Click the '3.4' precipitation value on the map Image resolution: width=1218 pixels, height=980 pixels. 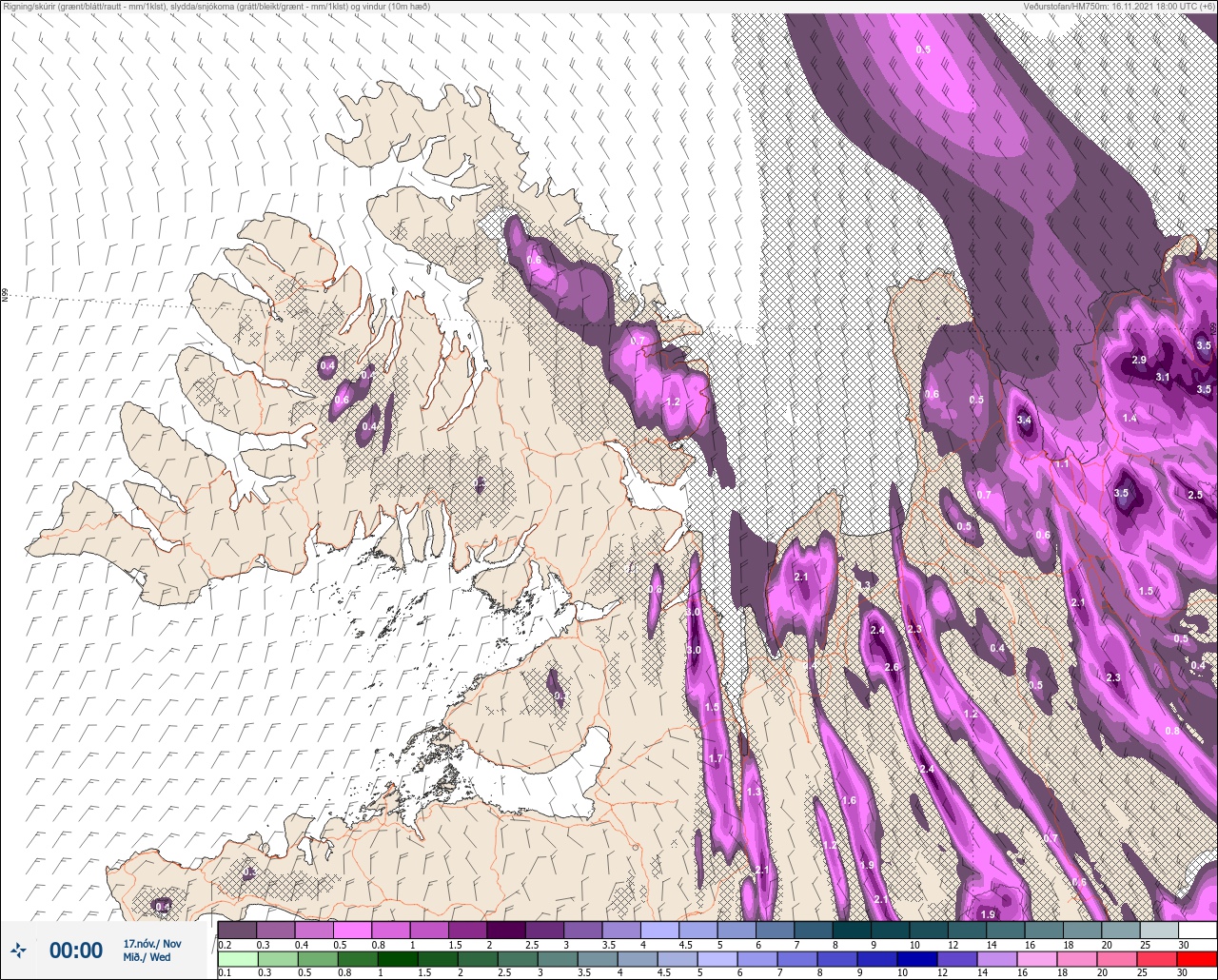point(1024,420)
